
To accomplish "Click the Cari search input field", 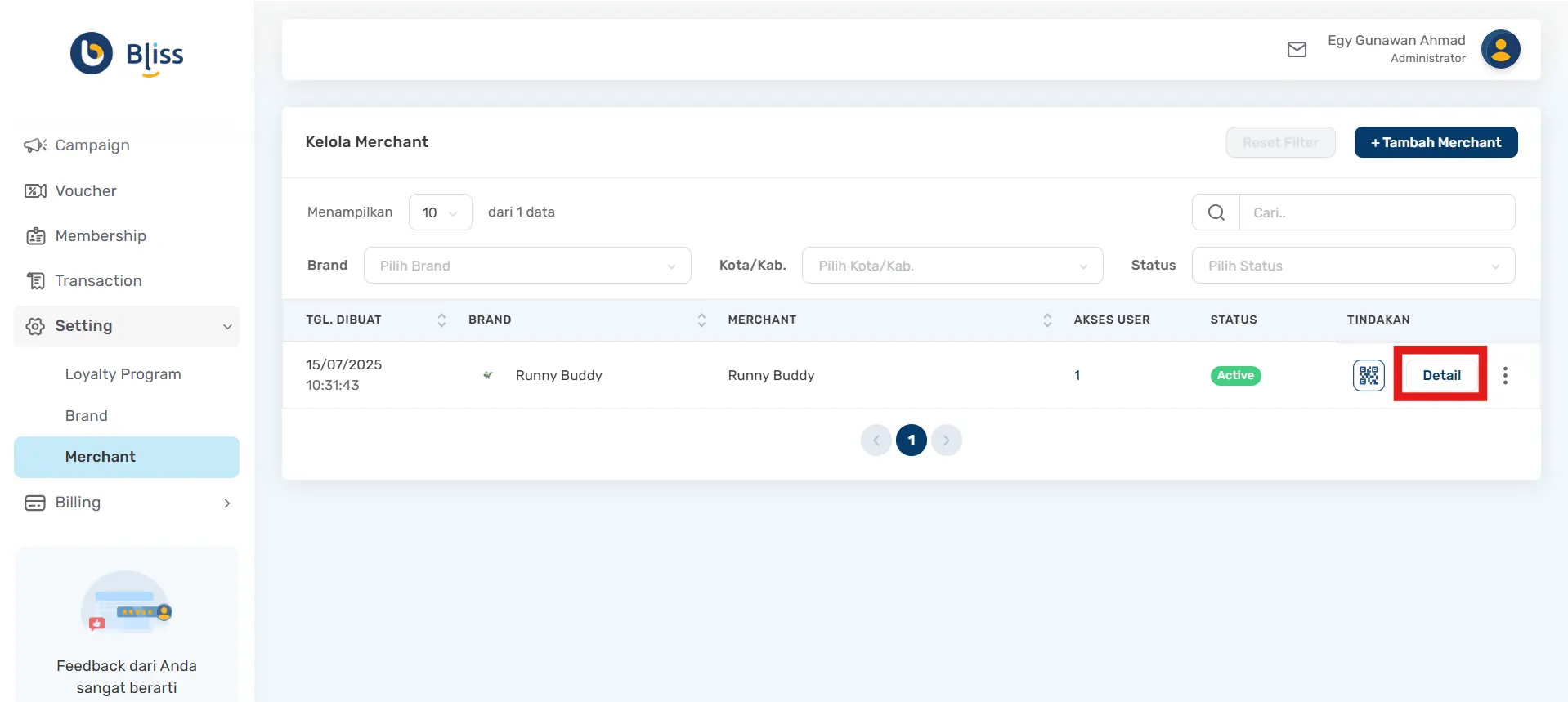I will click(1377, 212).
